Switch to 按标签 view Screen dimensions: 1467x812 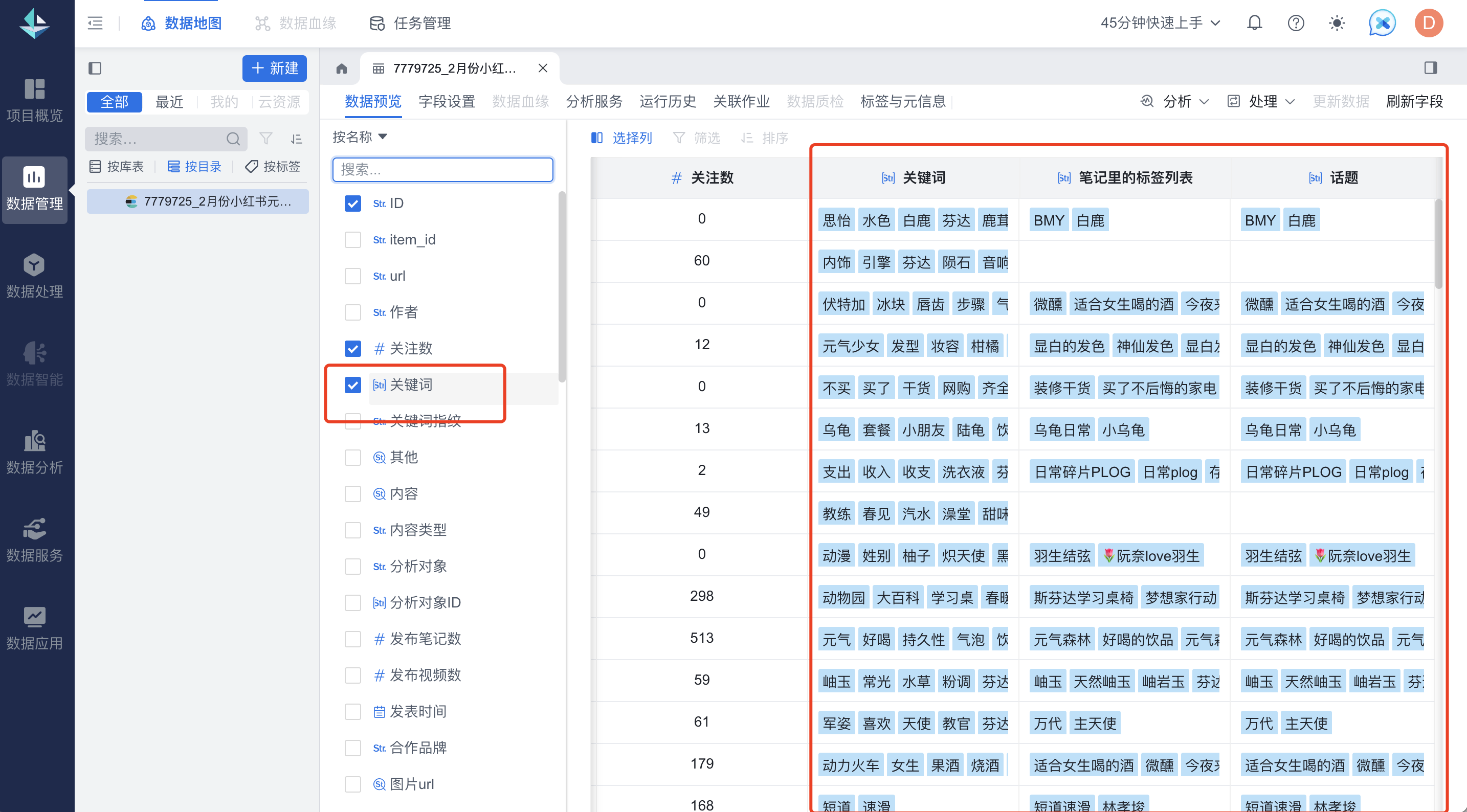[x=273, y=166]
